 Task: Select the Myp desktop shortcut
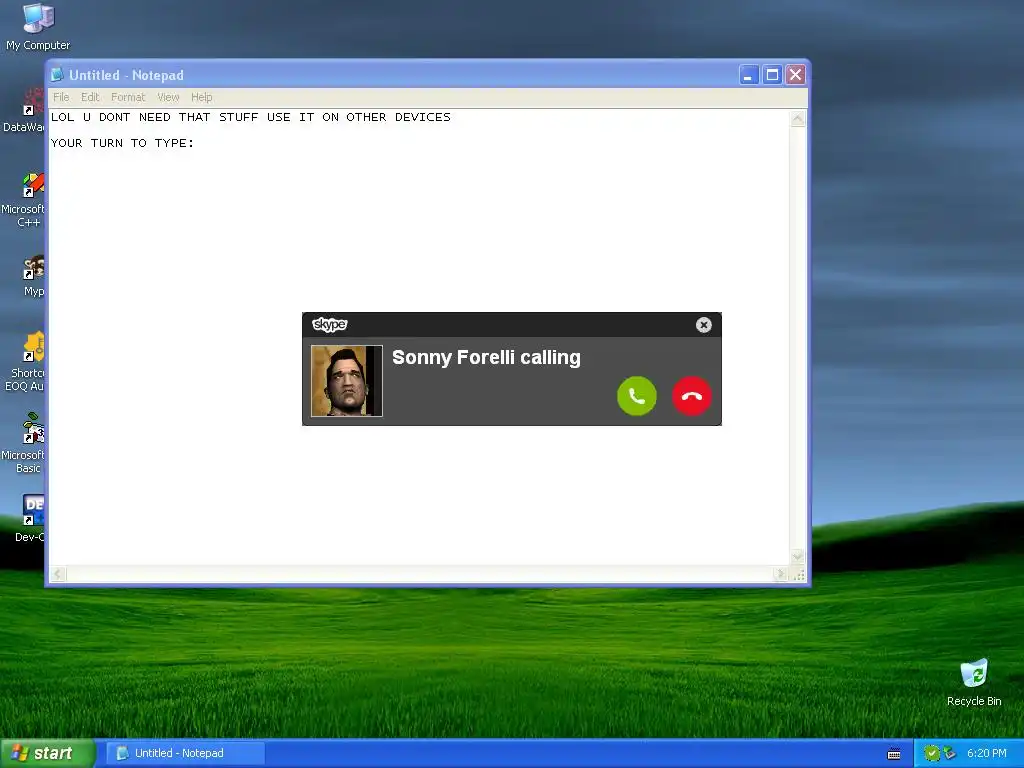coord(33,276)
